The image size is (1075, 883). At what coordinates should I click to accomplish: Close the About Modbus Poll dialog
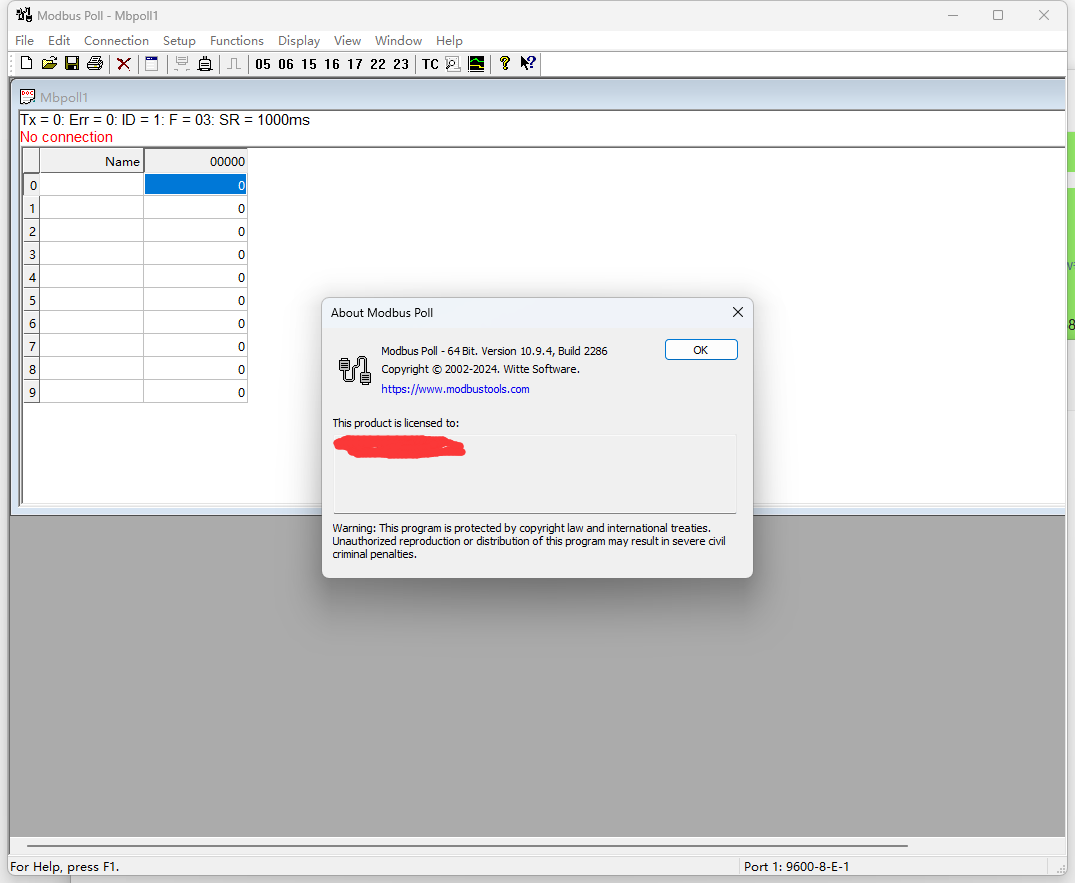738,312
